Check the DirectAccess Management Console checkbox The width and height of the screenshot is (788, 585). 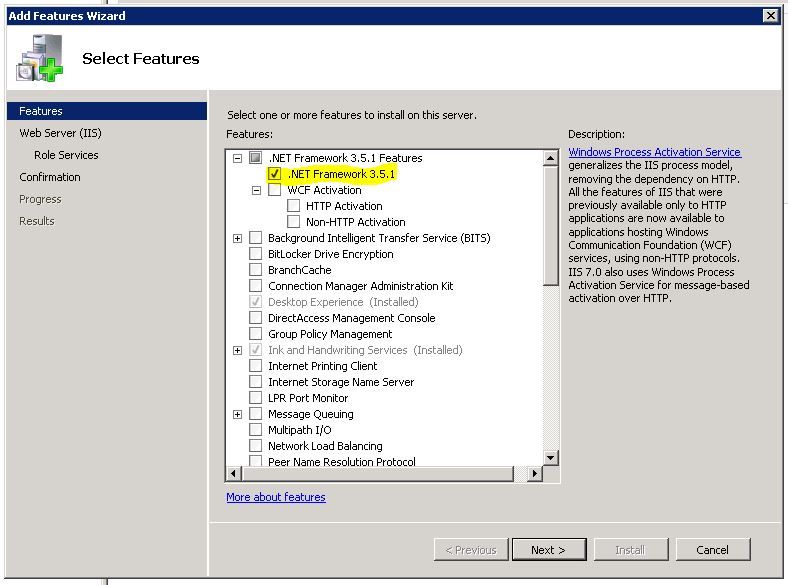click(255, 318)
